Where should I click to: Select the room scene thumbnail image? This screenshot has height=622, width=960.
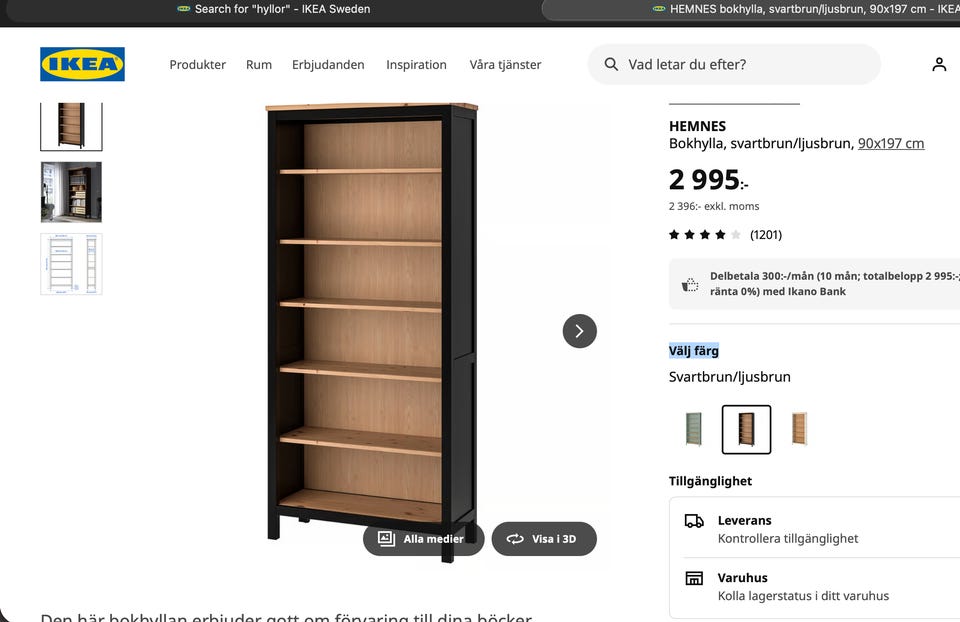click(71, 192)
